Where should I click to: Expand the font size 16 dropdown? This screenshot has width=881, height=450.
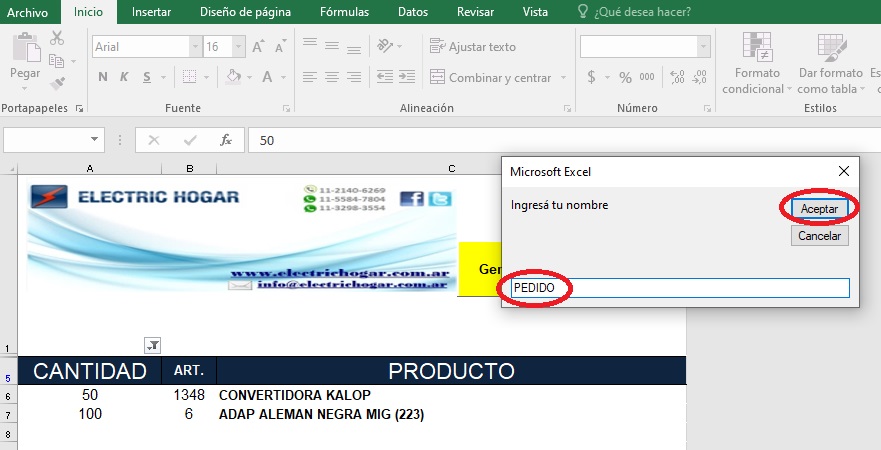tap(239, 47)
